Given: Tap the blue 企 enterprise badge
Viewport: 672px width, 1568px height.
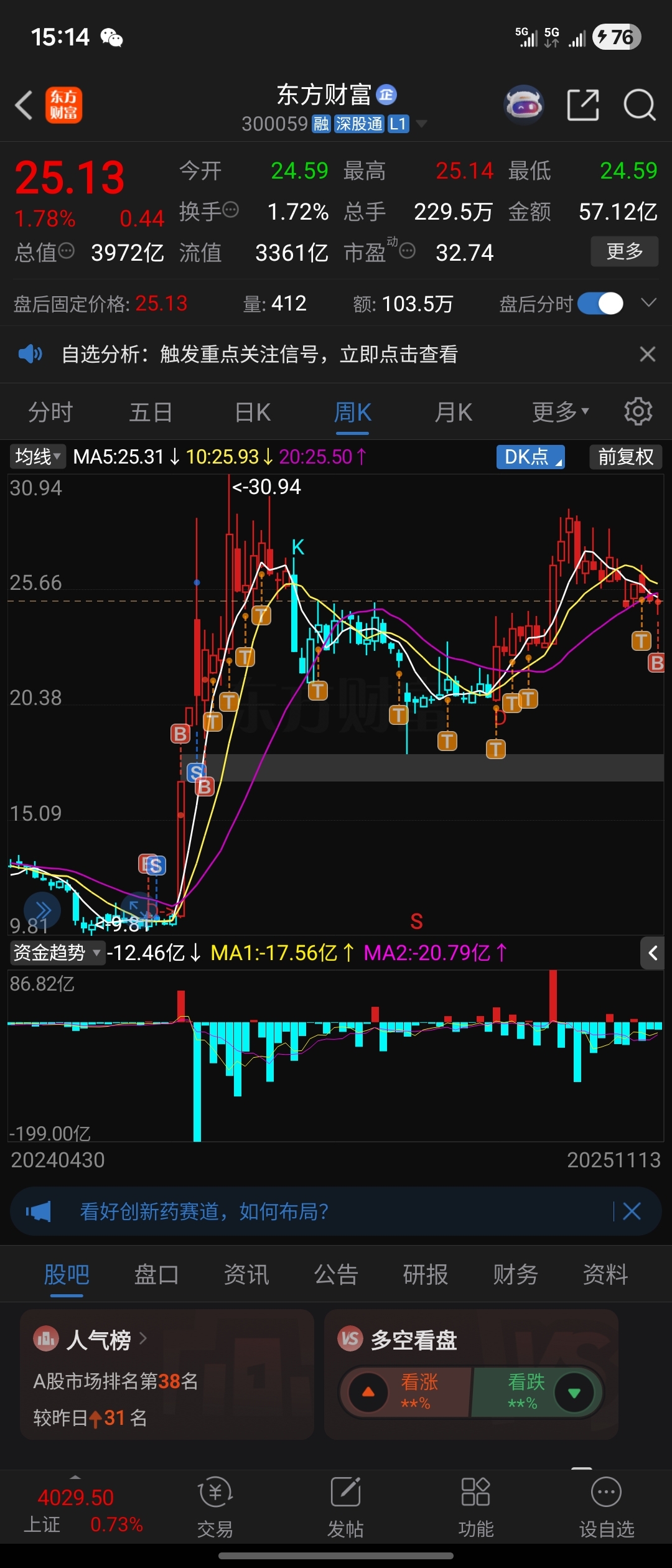Looking at the screenshot, I should [x=386, y=95].
